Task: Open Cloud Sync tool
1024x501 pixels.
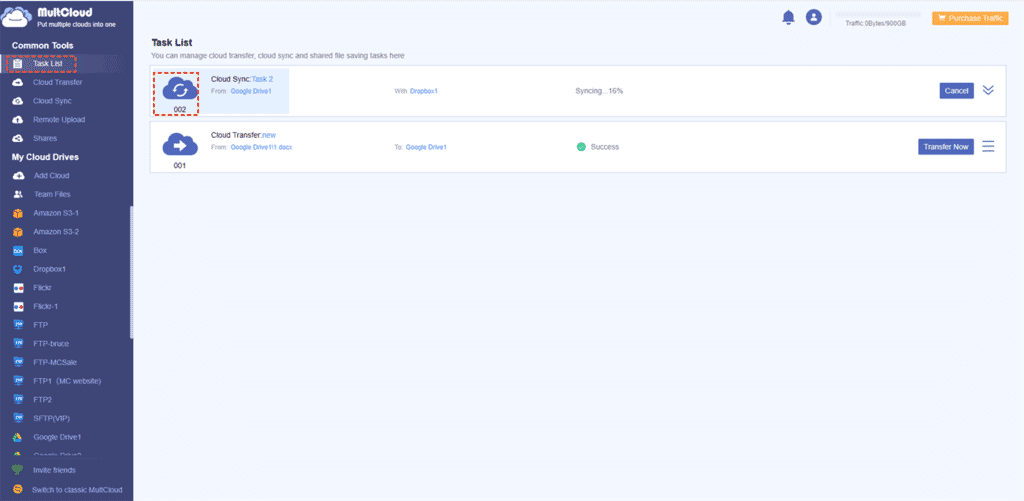Action: [x=52, y=101]
